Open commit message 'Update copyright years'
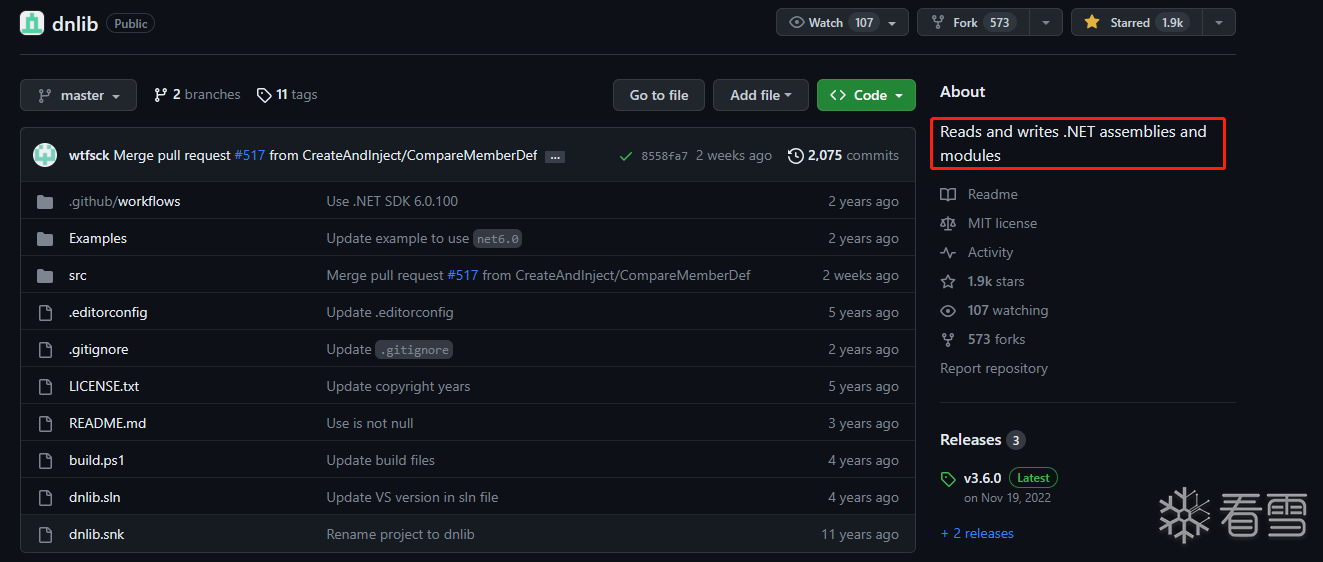 (x=398, y=386)
